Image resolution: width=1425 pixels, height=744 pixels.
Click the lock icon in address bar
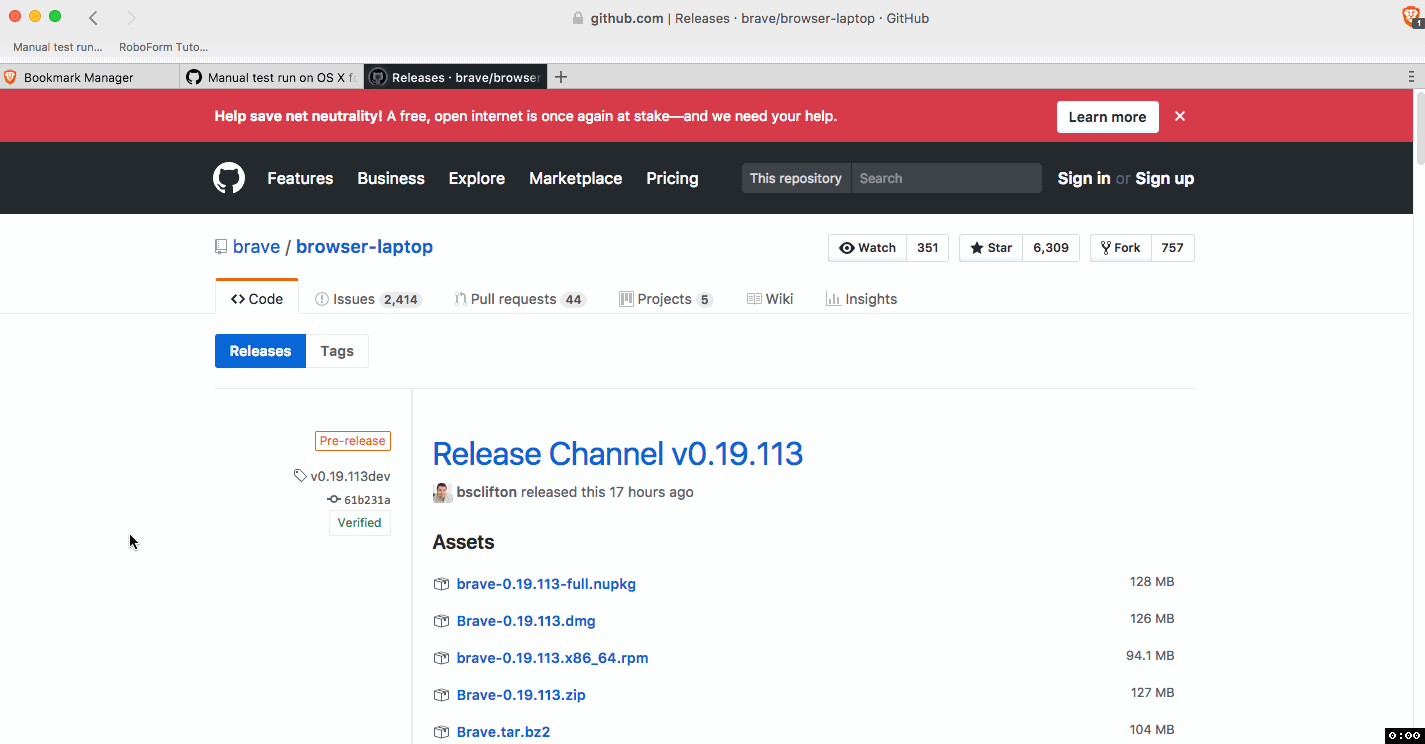click(x=577, y=18)
